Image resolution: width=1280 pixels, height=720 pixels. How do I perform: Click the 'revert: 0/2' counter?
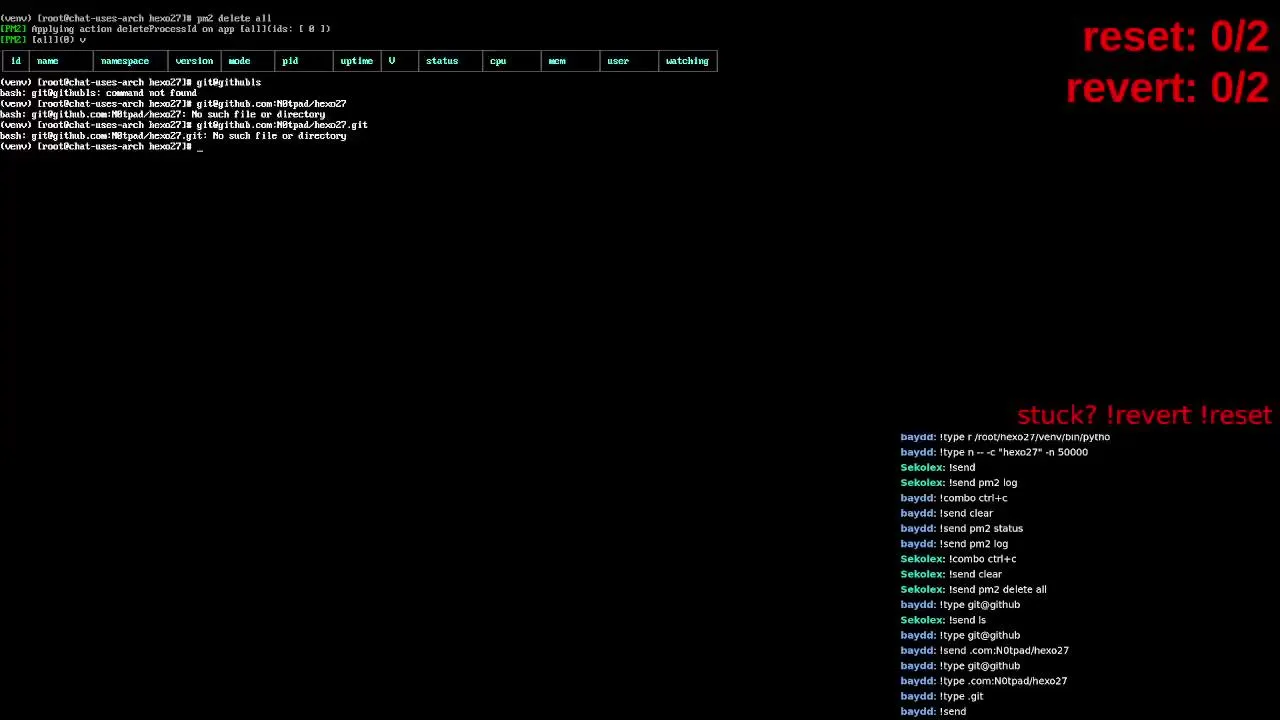coord(1167,88)
